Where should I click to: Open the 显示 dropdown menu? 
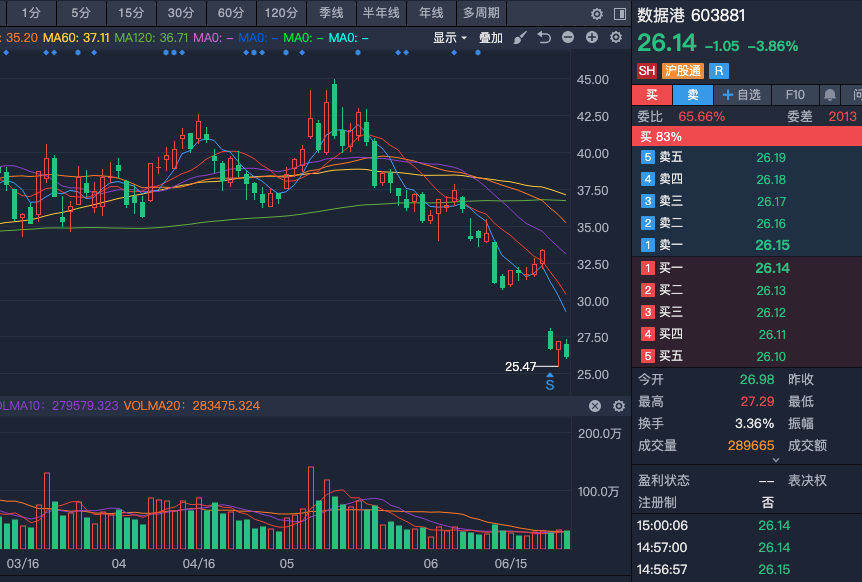(x=450, y=38)
